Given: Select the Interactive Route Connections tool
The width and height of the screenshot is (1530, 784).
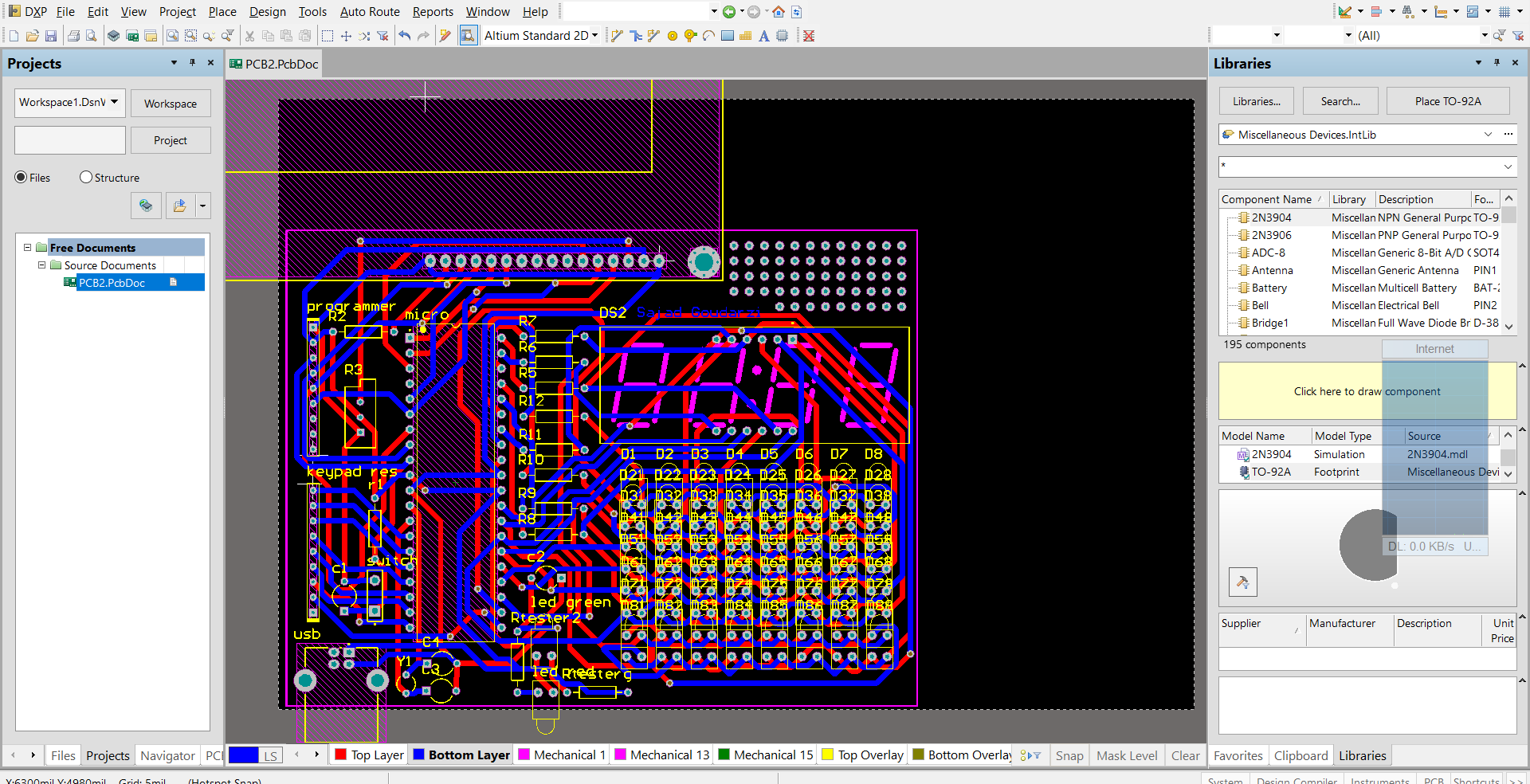Looking at the screenshot, I should [617, 36].
